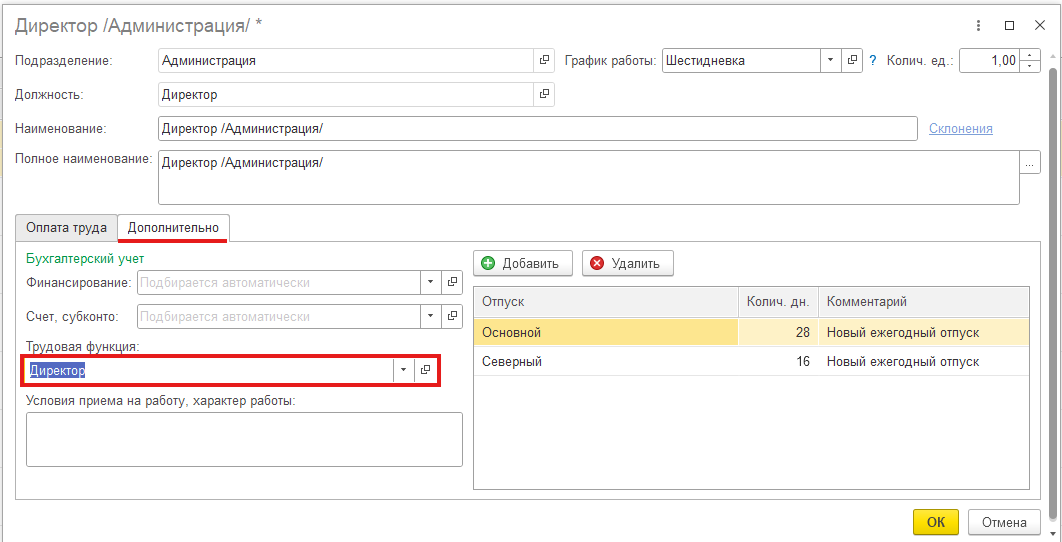Screen dimensions: 1062x542
Task: Switch to the Оплата труда tab
Action: click(x=66, y=228)
